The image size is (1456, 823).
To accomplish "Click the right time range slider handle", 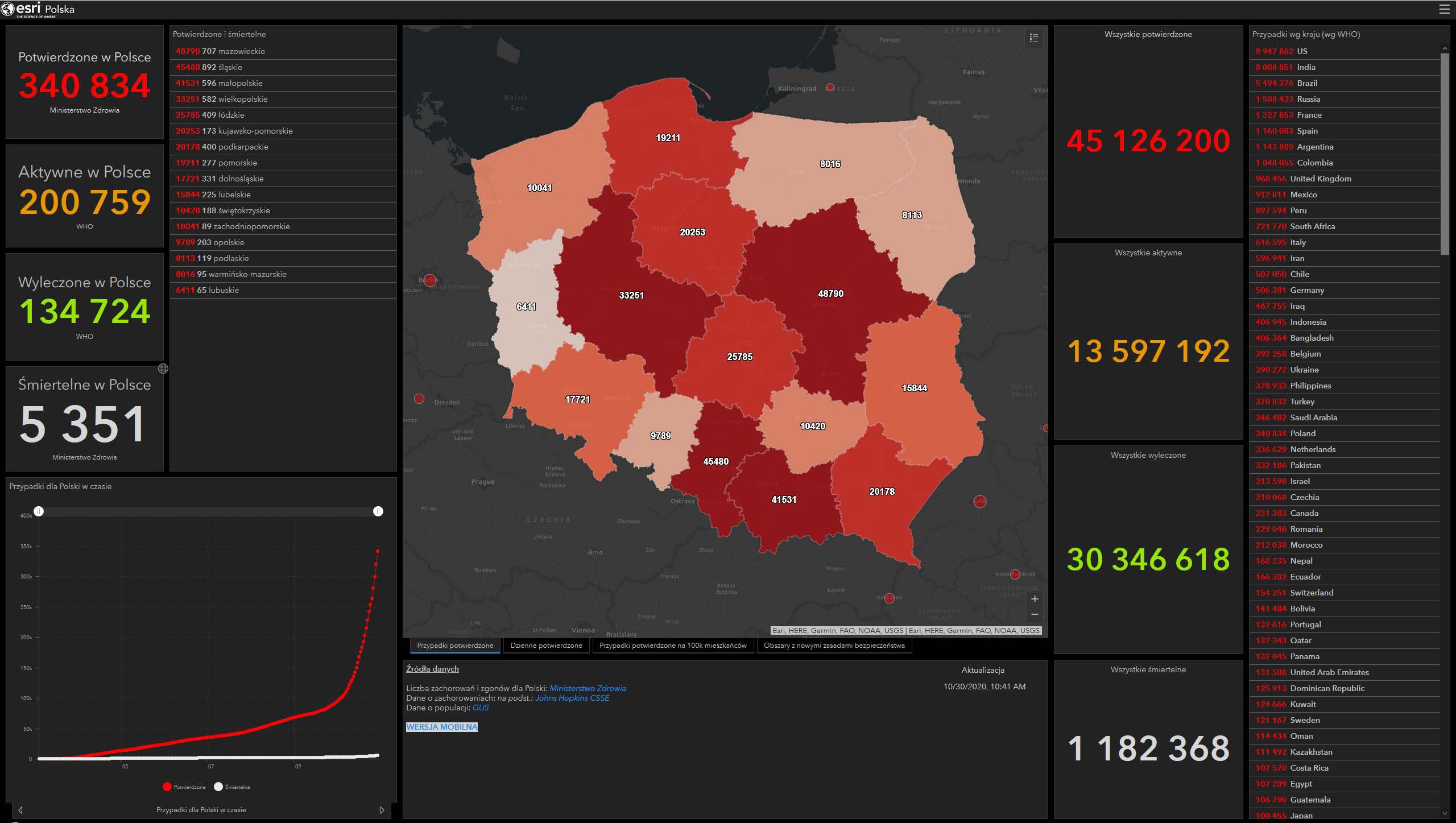I will pos(378,511).
